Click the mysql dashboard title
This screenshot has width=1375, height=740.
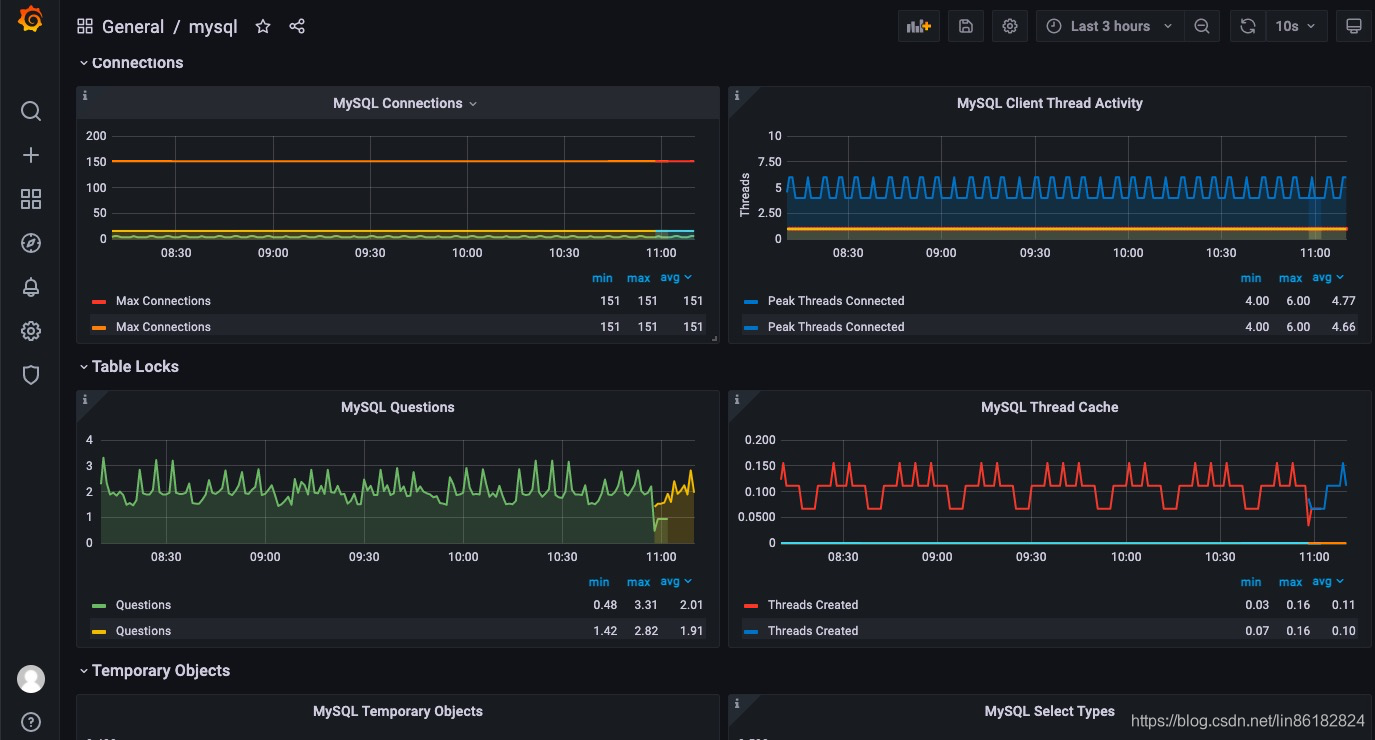[213, 27]
